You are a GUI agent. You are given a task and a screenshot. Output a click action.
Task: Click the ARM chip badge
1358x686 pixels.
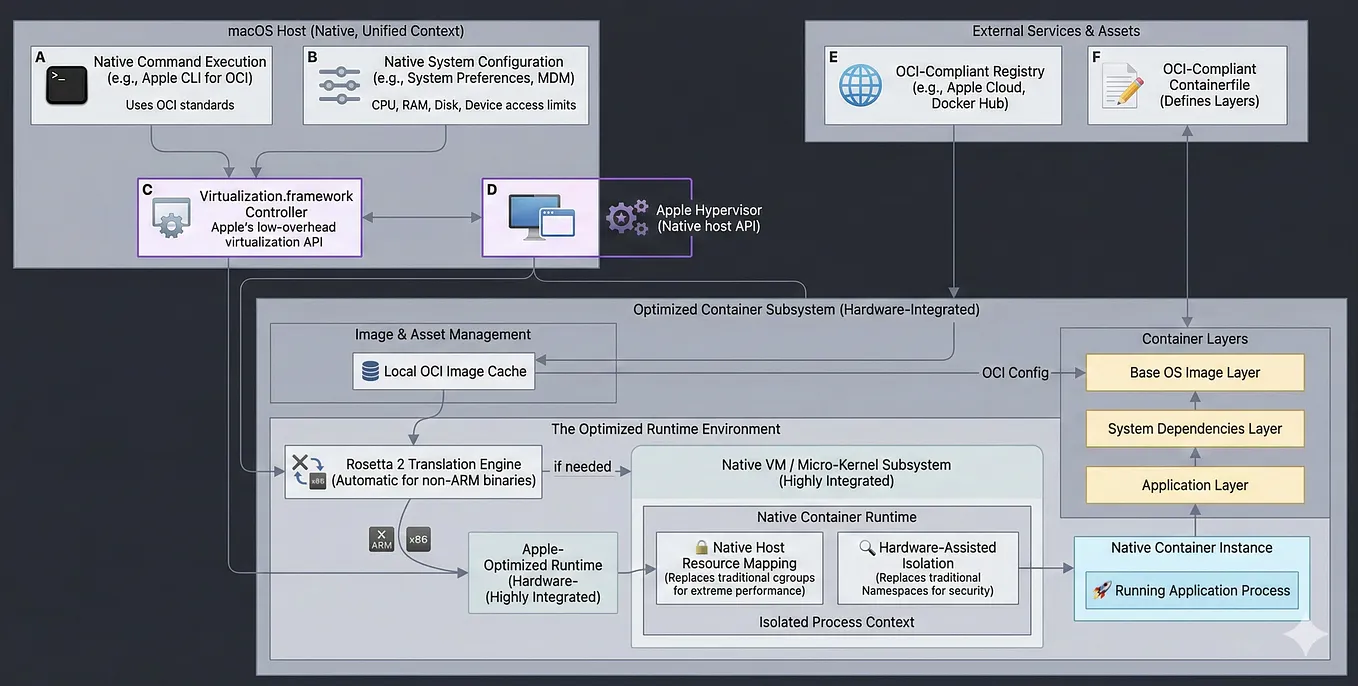(381, 539)
